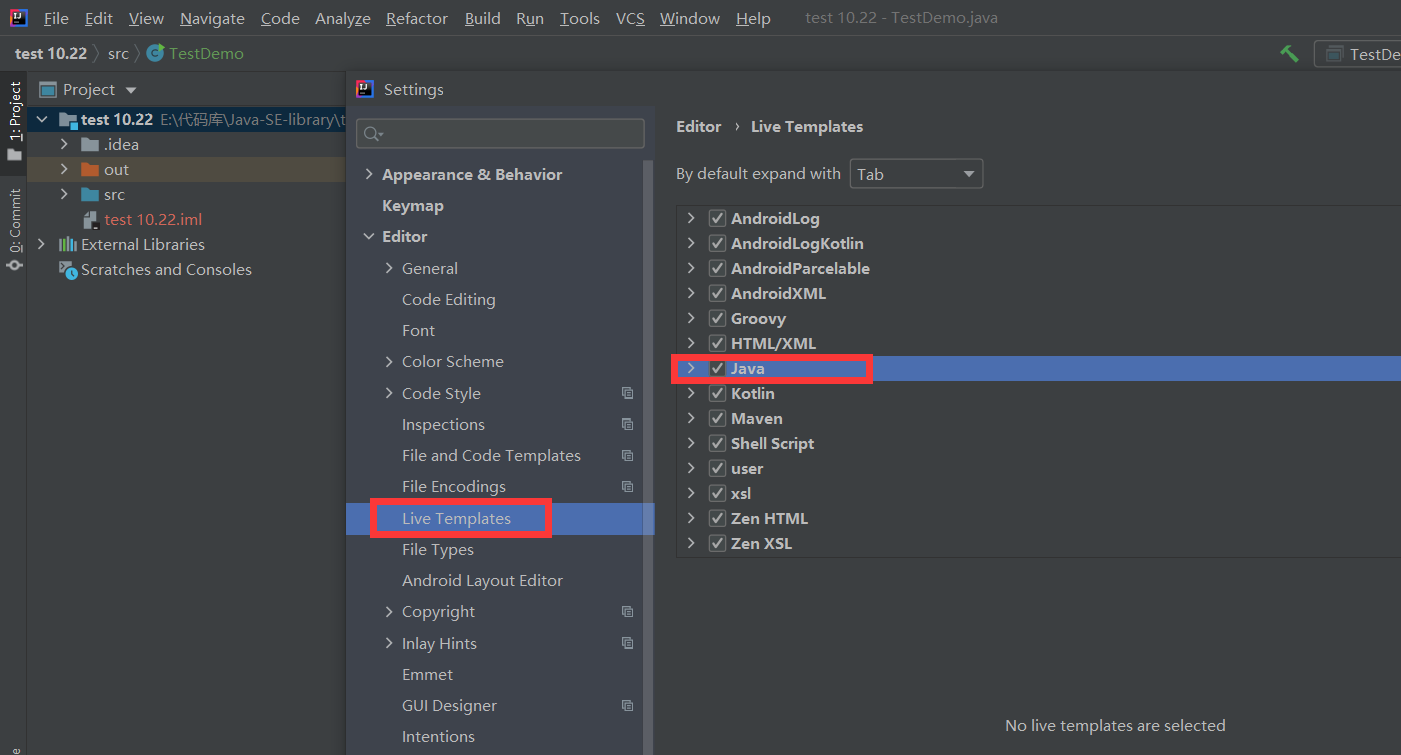The width and height of the screenshot is (1401, 755).
Task: Open File Types settings page
Action: (x=438, y=549)
